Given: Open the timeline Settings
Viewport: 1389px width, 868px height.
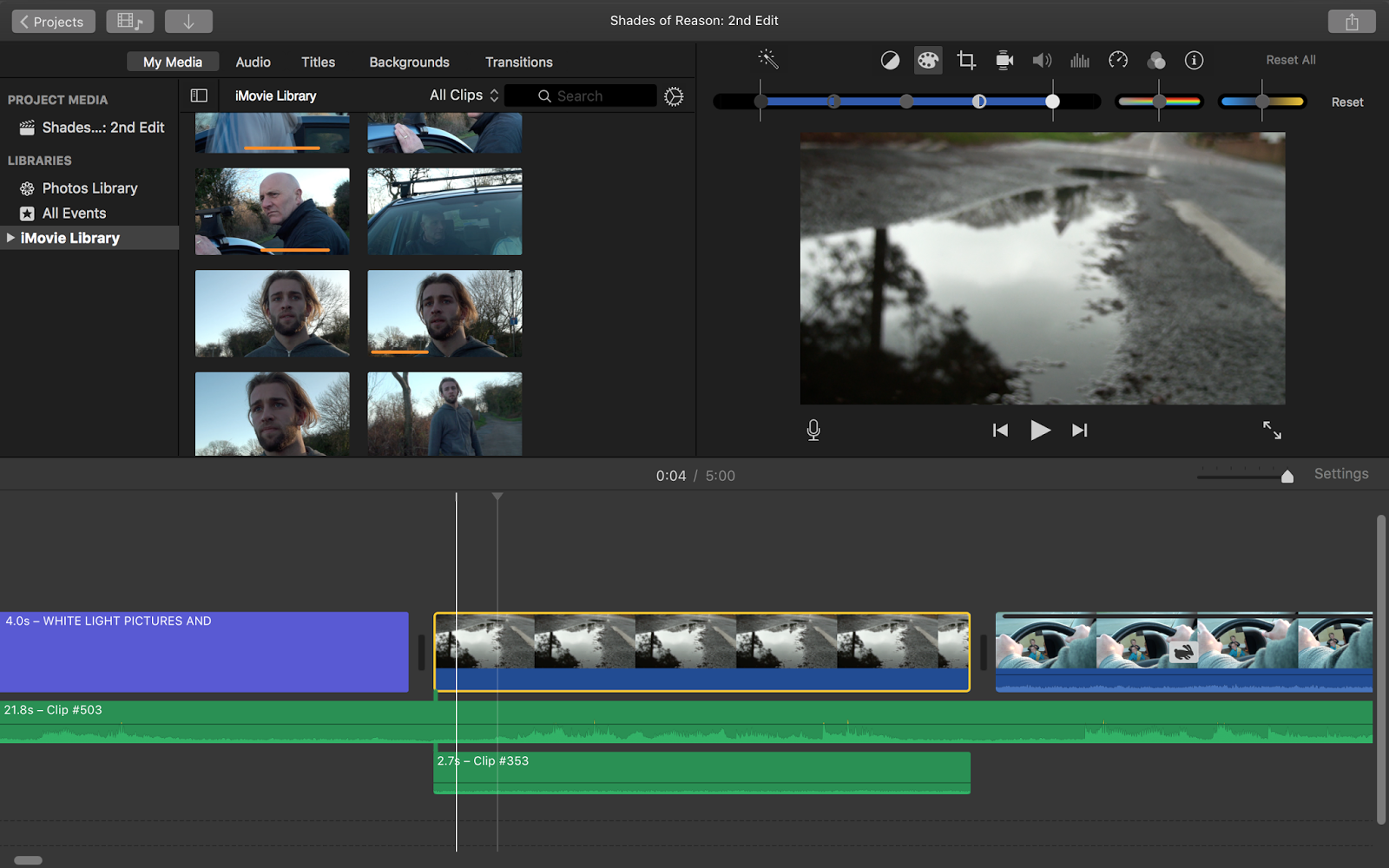Looking at the screenshot, I should [x=1340, y=474].
